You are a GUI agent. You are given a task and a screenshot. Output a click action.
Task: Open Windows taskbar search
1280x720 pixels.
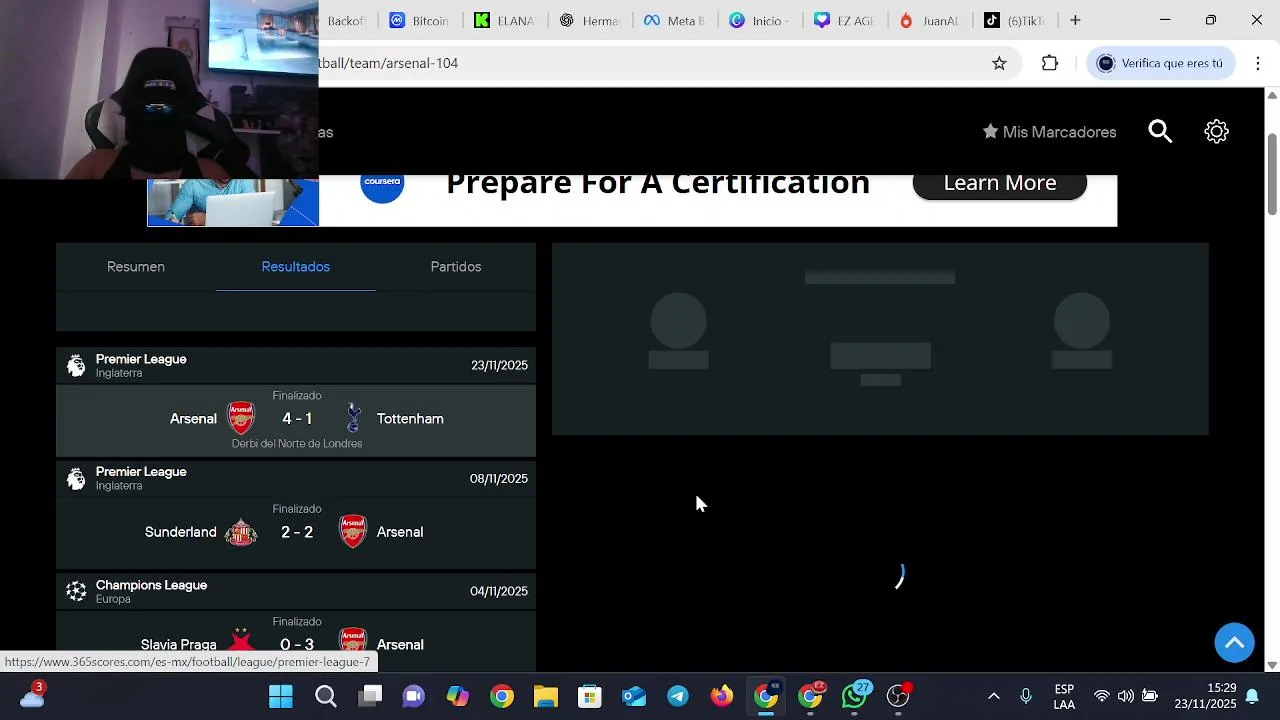click(x=326, y=696)
